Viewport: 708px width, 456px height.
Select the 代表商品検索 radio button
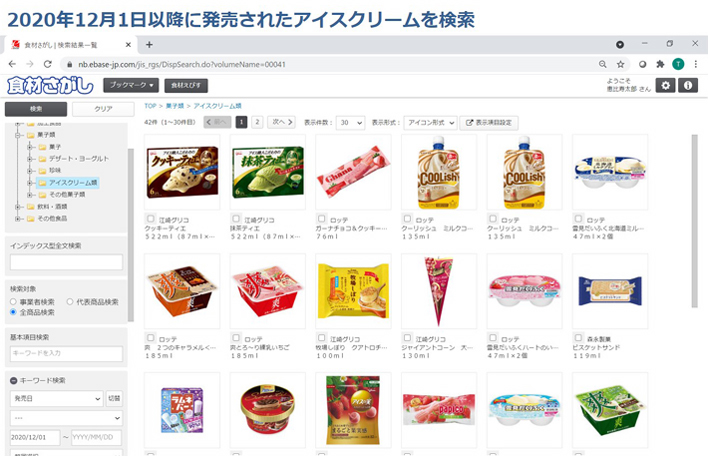(x=70, y=302)
